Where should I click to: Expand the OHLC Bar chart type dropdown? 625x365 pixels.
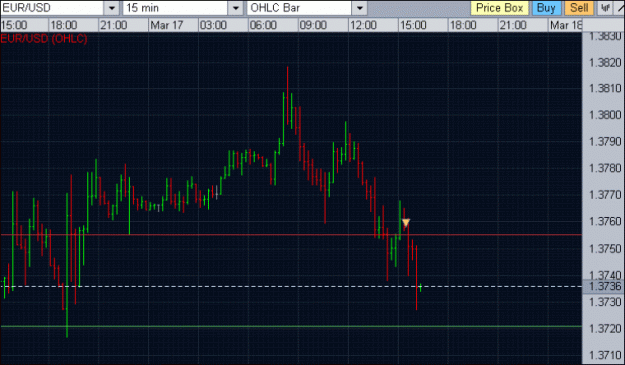tap(360, 8)
